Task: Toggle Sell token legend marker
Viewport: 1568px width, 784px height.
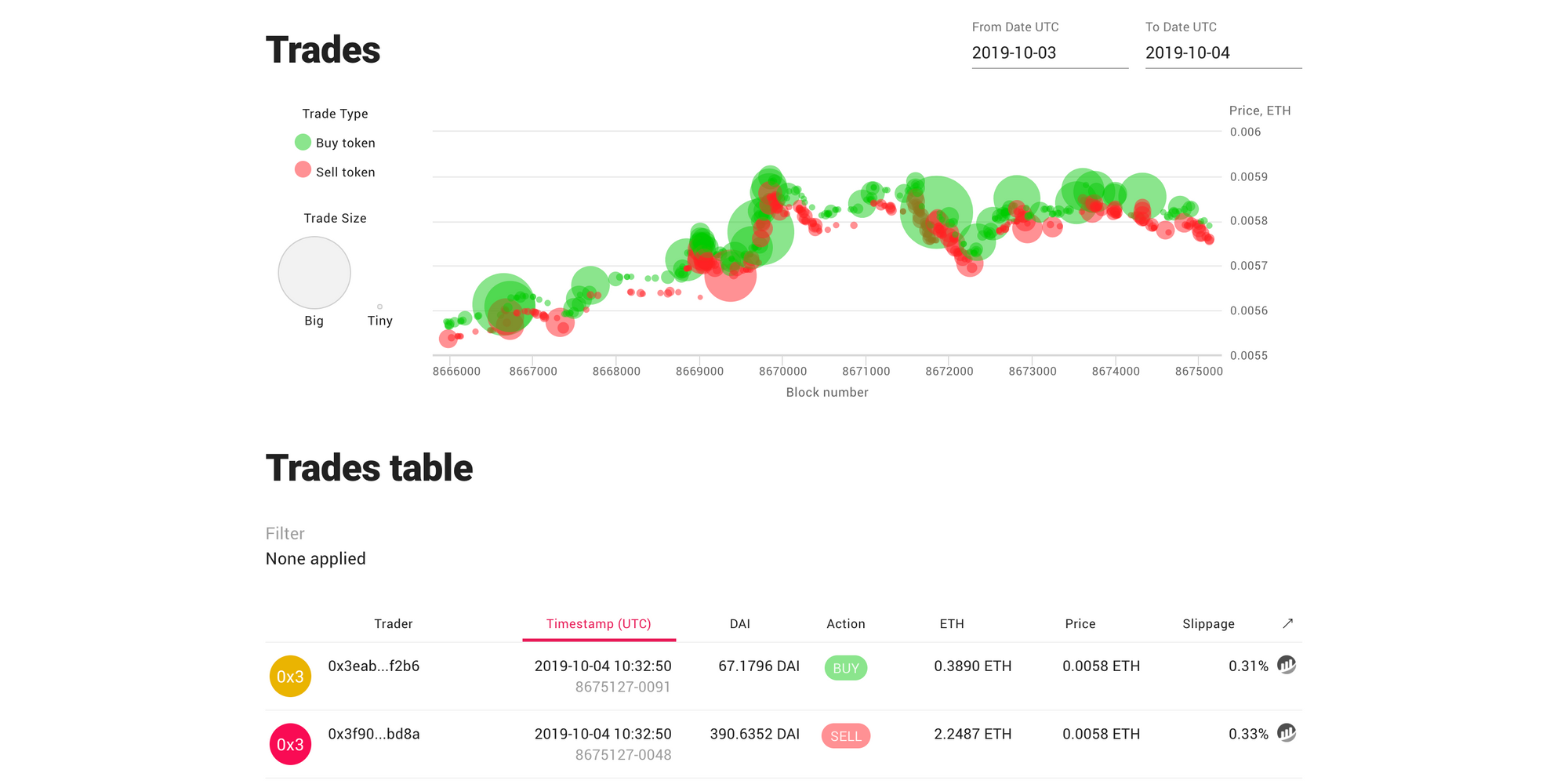Action: point(303,170)
